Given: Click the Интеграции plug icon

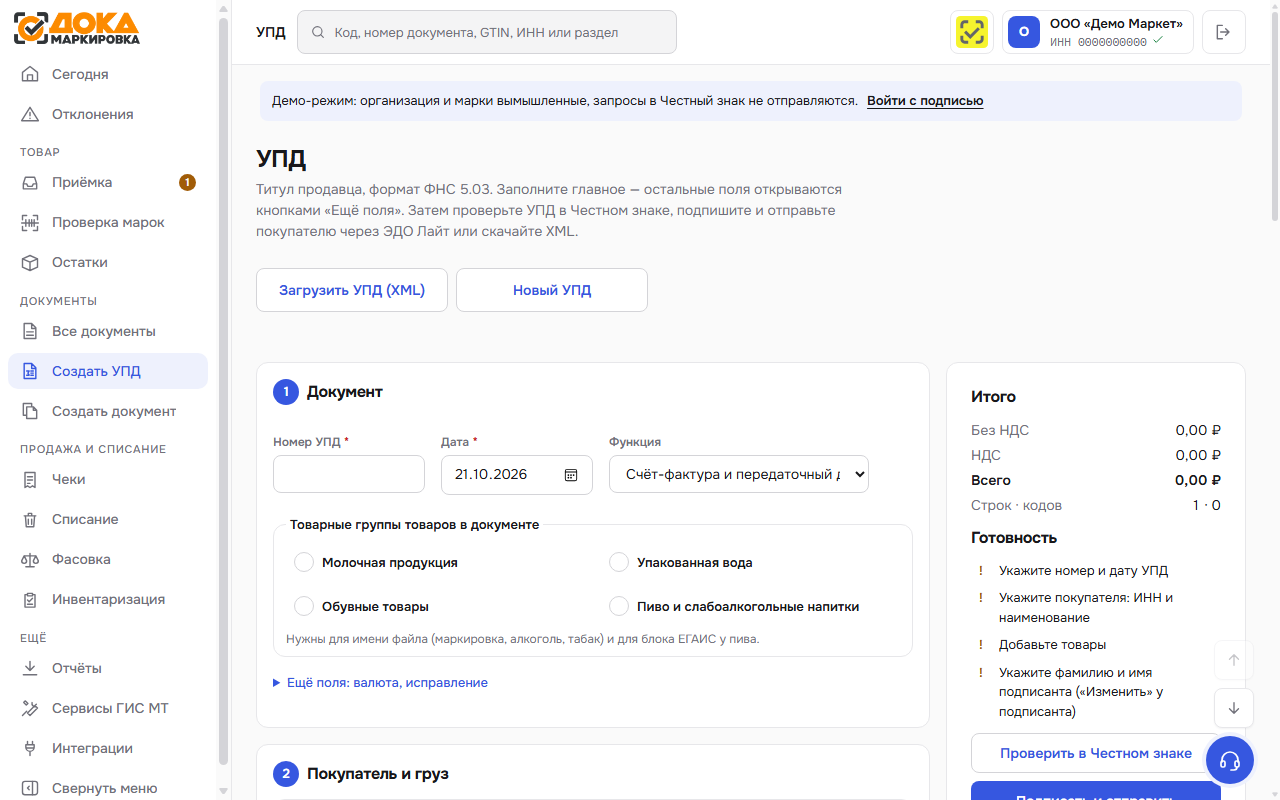Looking at the screenshot, I should 30,748.
